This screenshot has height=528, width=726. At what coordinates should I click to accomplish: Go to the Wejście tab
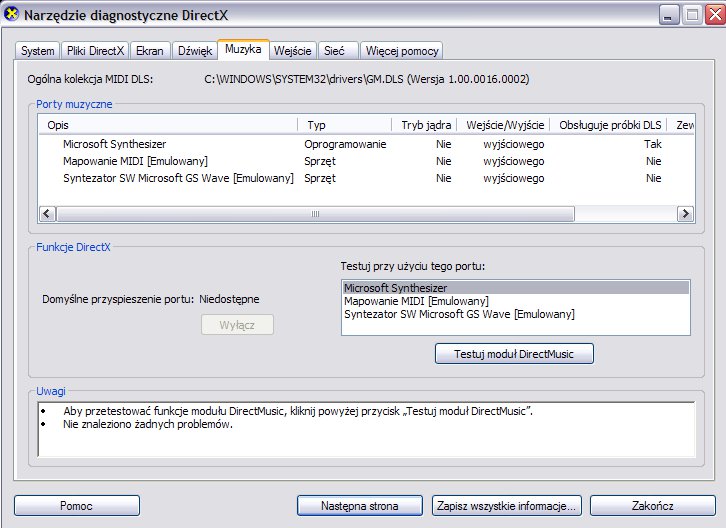point(293,51)
